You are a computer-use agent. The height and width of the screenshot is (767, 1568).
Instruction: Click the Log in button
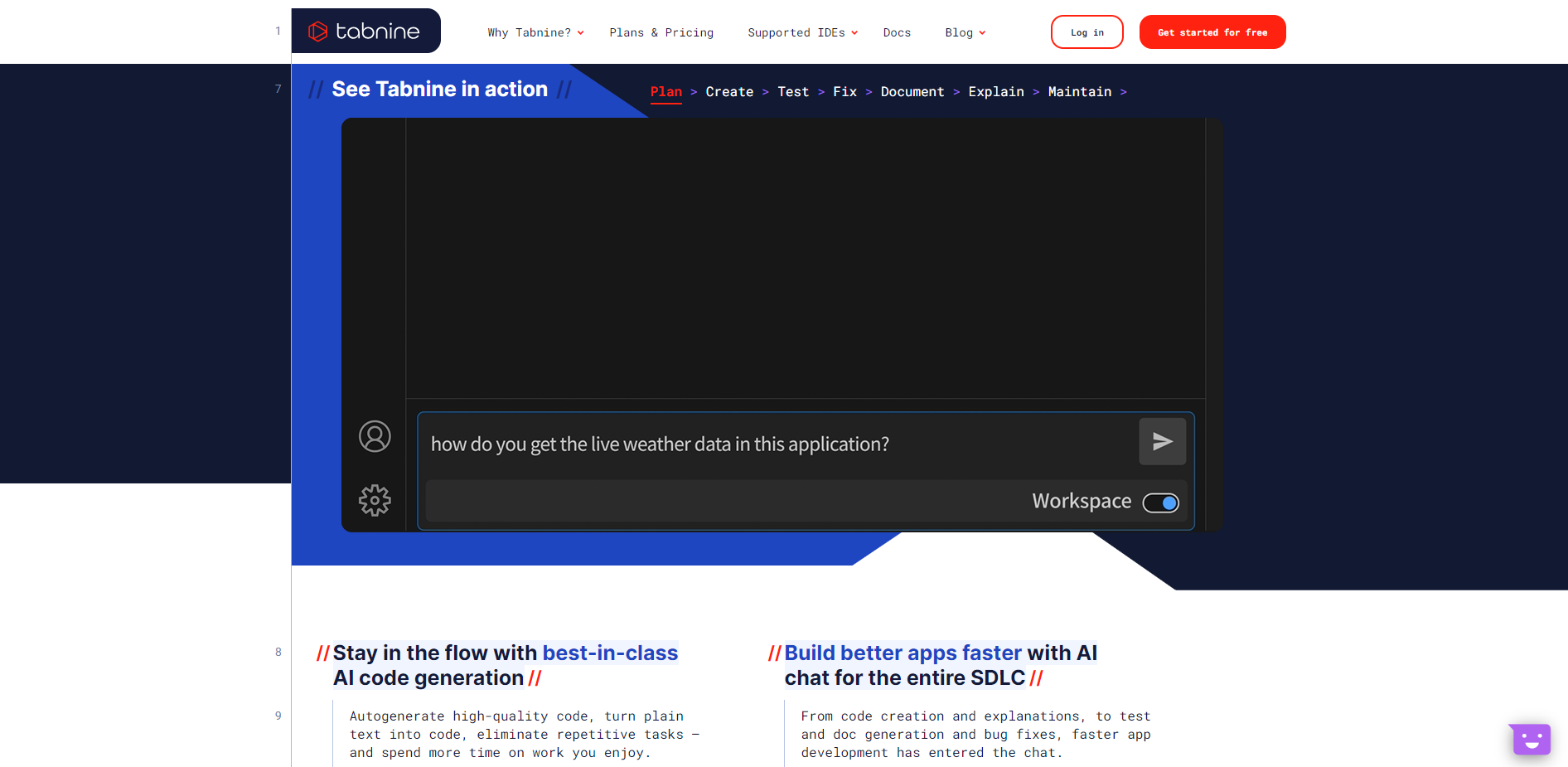point(1086,32)
